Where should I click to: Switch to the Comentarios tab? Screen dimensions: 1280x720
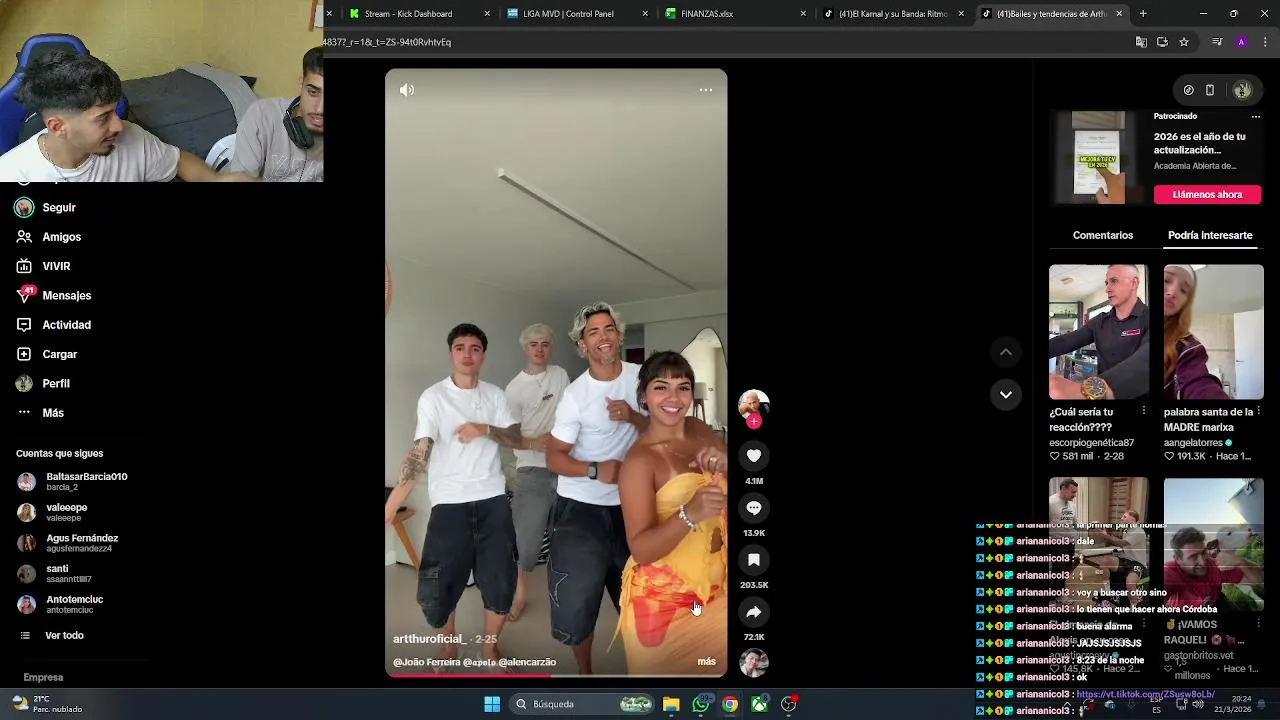pyautogui.click(x=1103, y=235)
